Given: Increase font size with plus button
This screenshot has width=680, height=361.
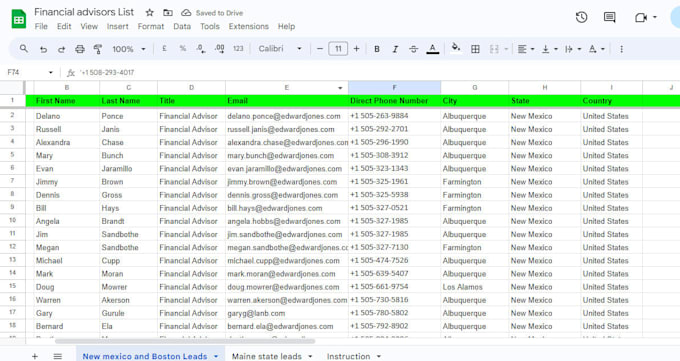Looking at the screenshot, I should 356,49.
